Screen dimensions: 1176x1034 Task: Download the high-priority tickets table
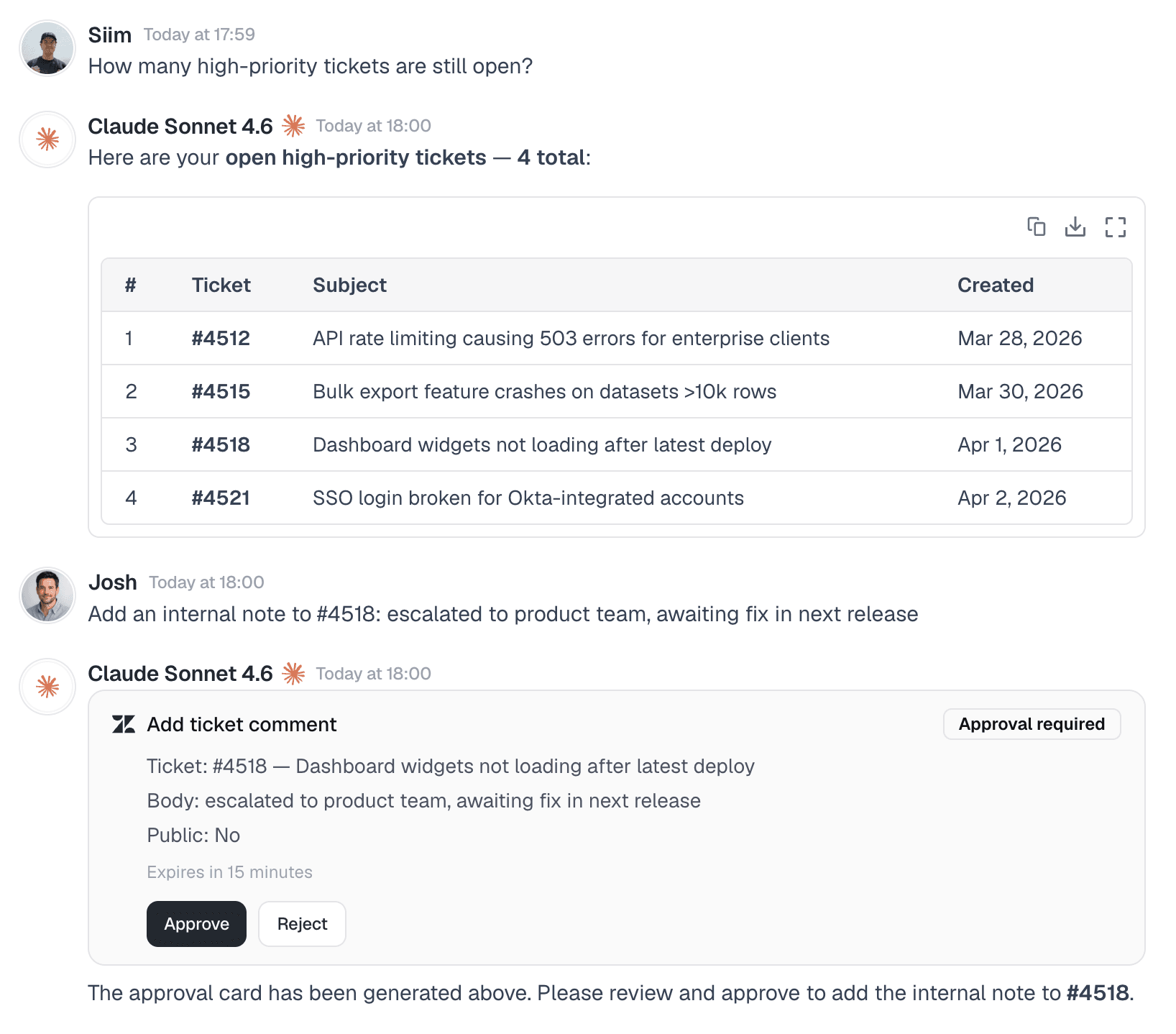1075,227
